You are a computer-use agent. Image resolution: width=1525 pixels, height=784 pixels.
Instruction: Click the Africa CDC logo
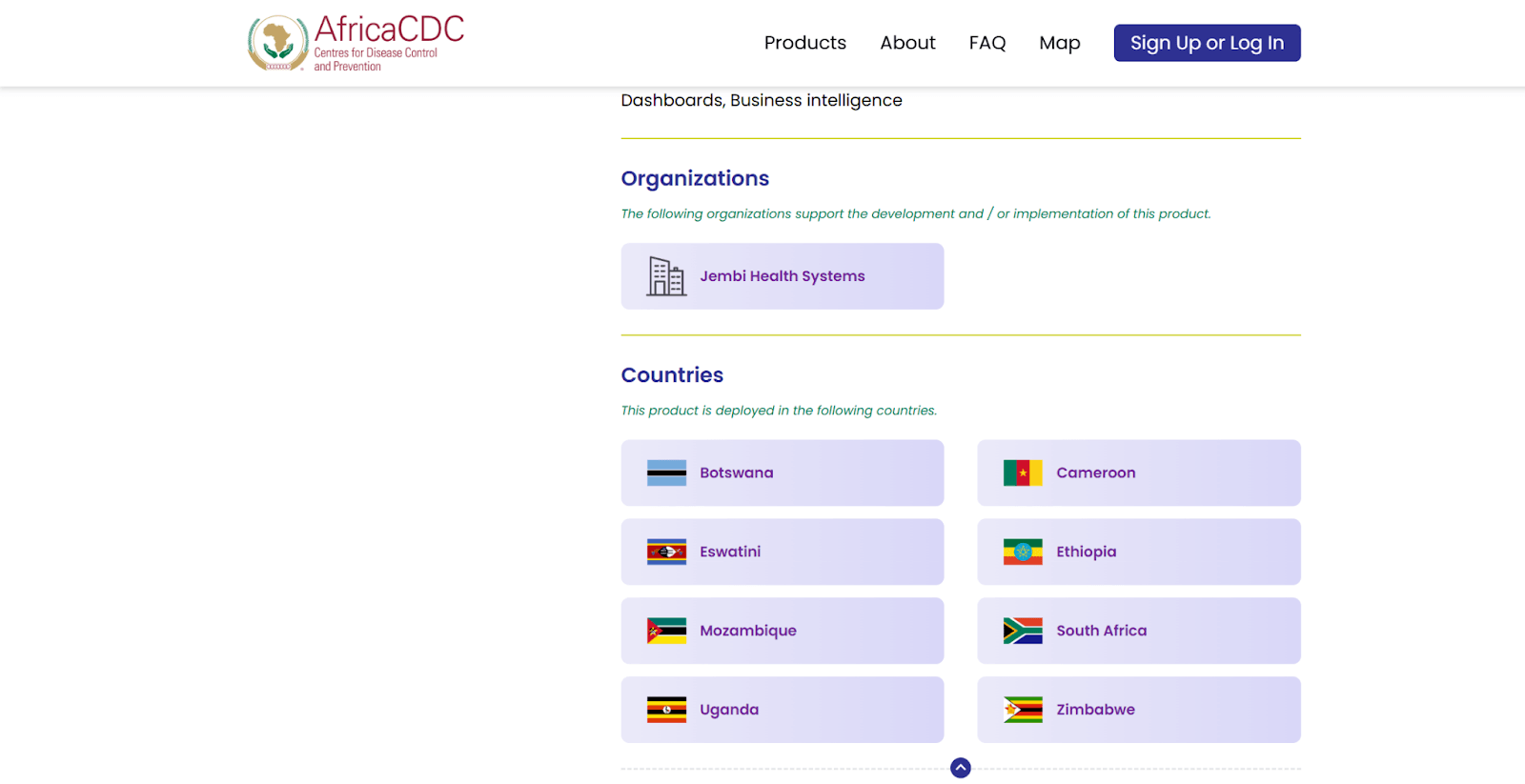tap(356, 43)
